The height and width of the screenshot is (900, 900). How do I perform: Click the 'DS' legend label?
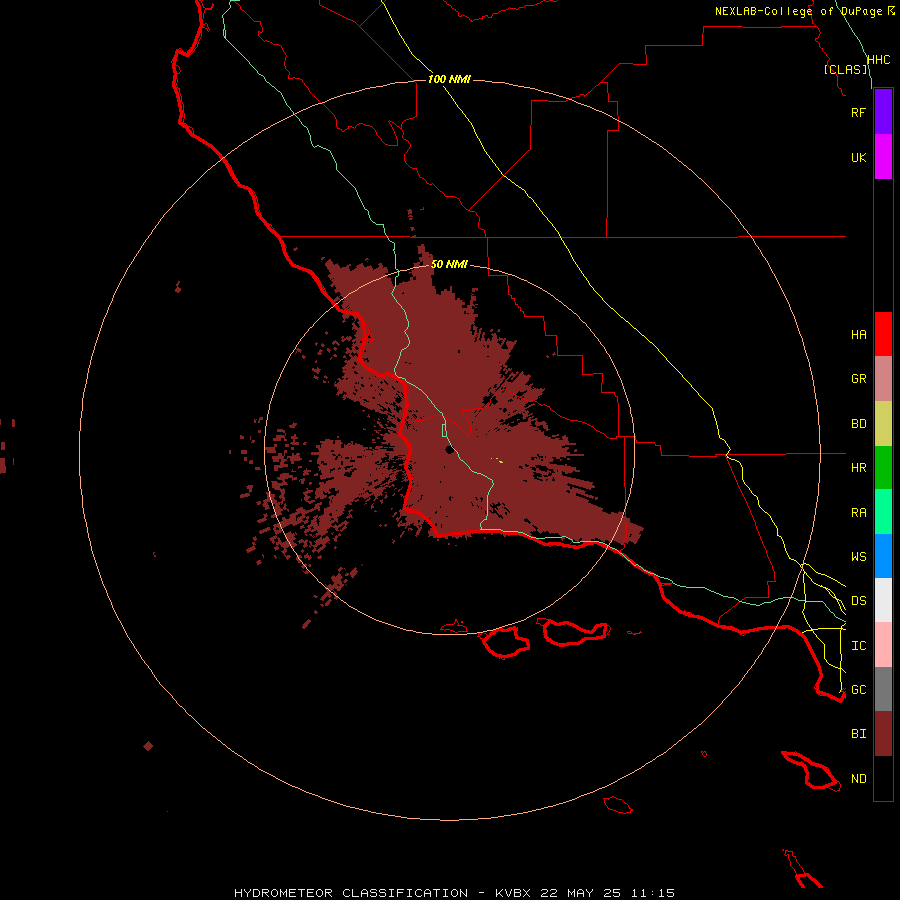coord(858,600)
